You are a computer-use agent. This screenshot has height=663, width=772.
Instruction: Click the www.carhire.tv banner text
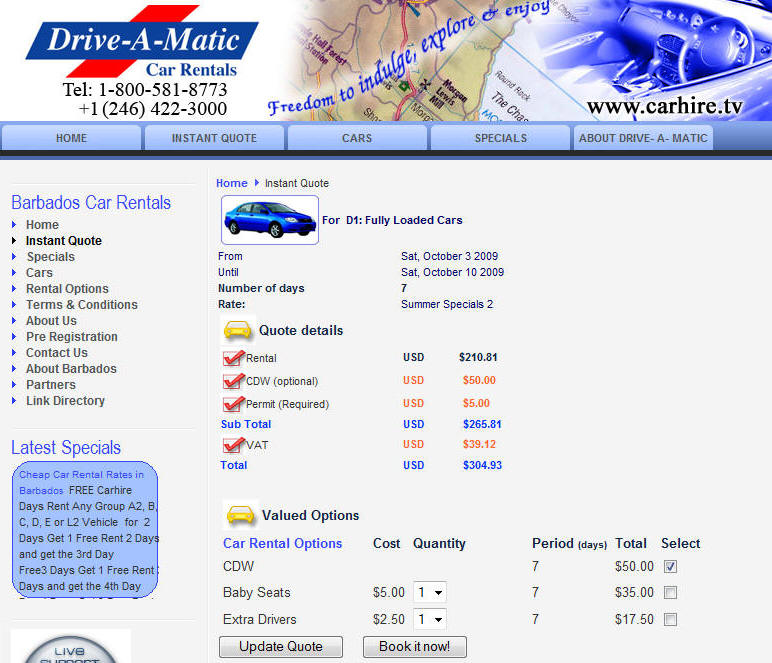pos(665,106)
